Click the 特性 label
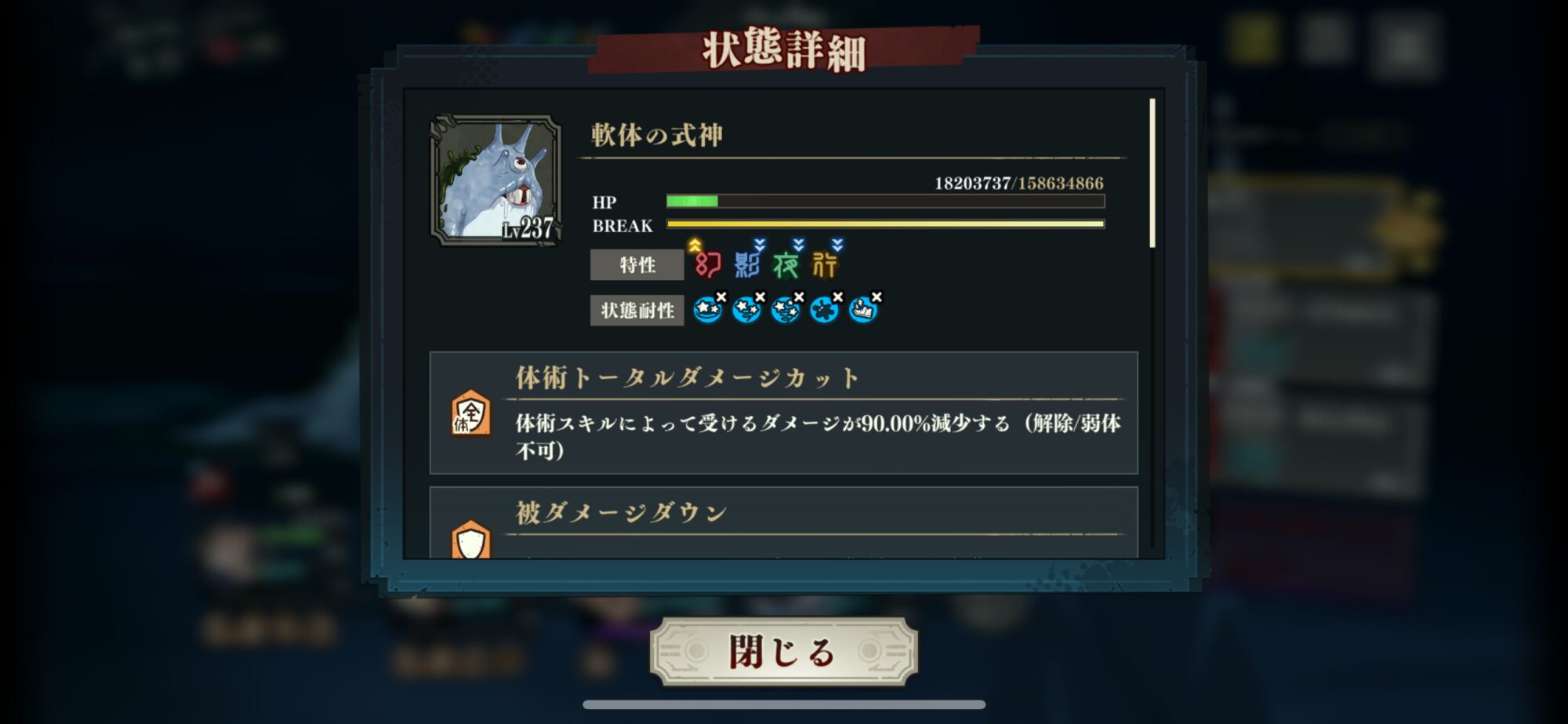The image size is (1568, 724). [637, 265]
